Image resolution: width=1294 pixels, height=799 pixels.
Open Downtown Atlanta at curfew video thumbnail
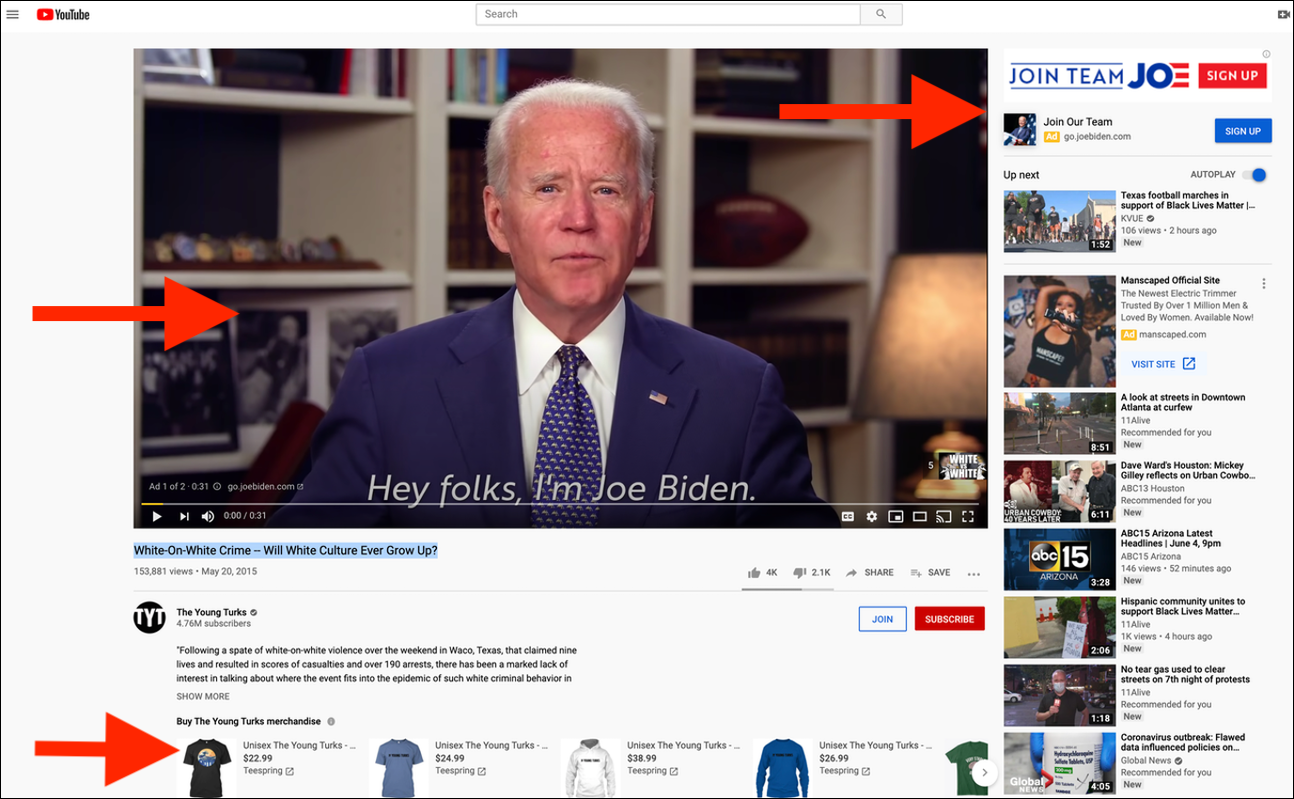(x=1059, y=423)
